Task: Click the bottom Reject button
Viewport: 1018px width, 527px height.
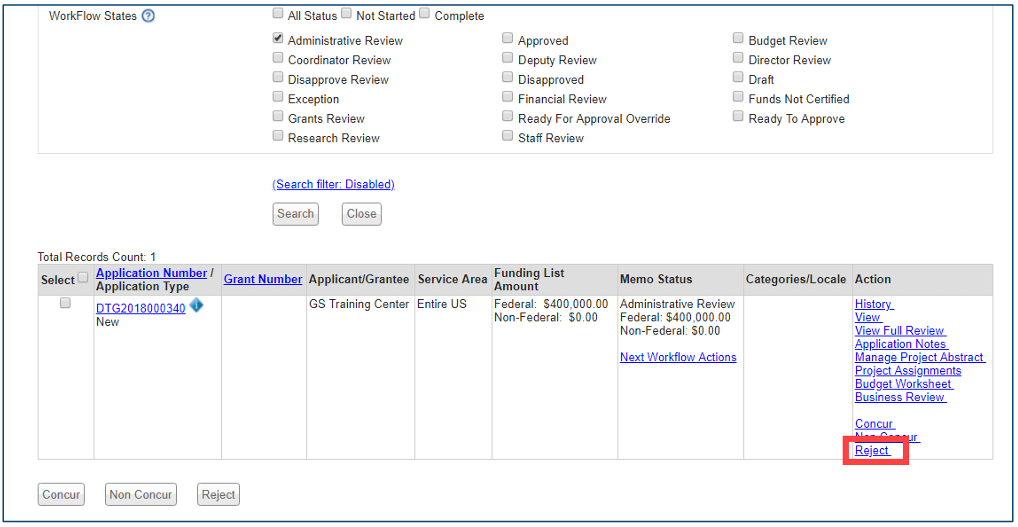Action: click(x=218, y=494)
